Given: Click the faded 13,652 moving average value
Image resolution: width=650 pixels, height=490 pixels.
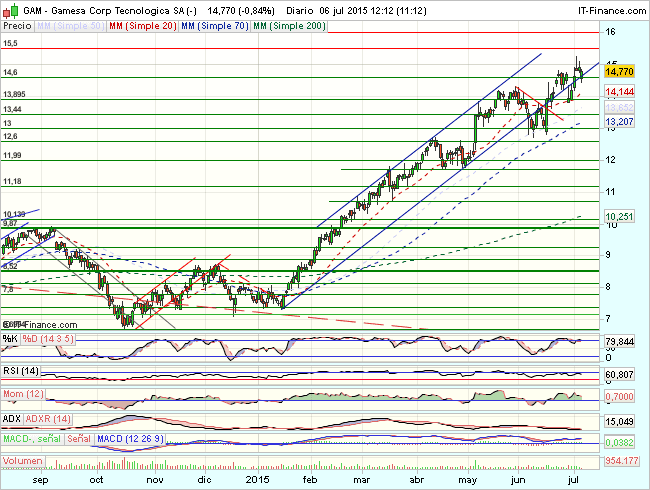Looking at the screenshot, I should [619, 108].
